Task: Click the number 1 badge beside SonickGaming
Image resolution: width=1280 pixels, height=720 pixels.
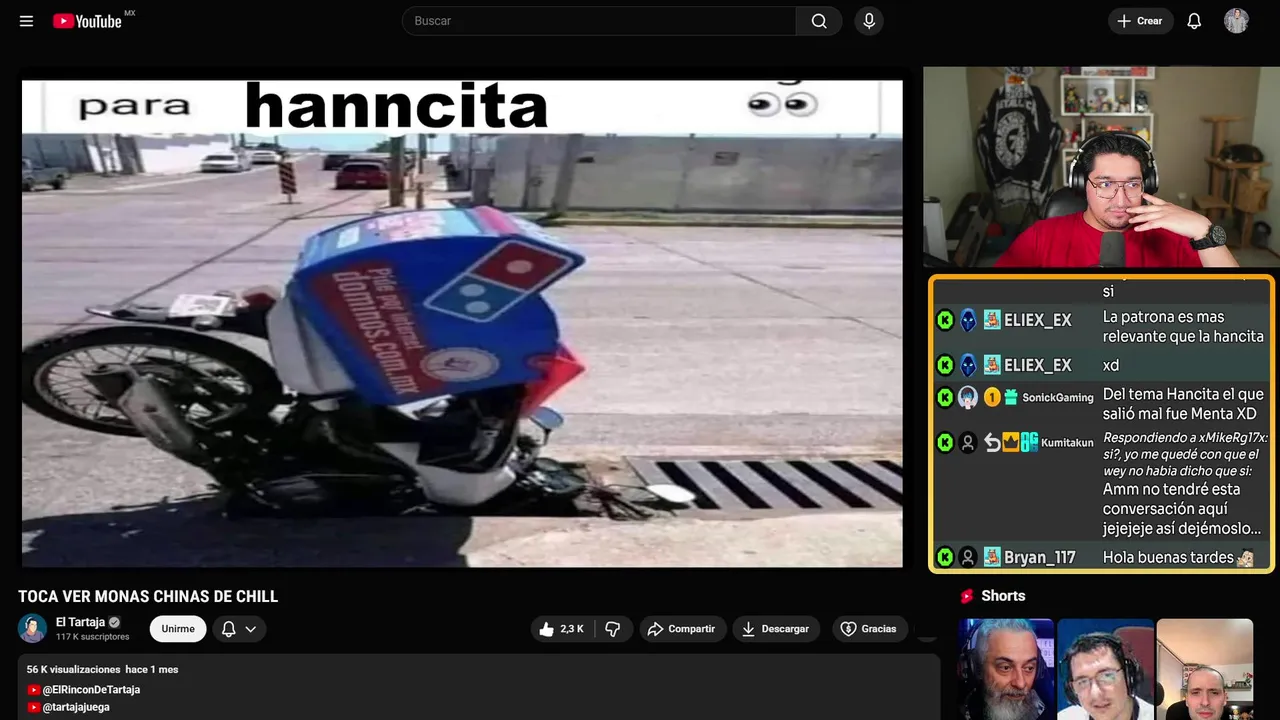Action: coord(992,397)
